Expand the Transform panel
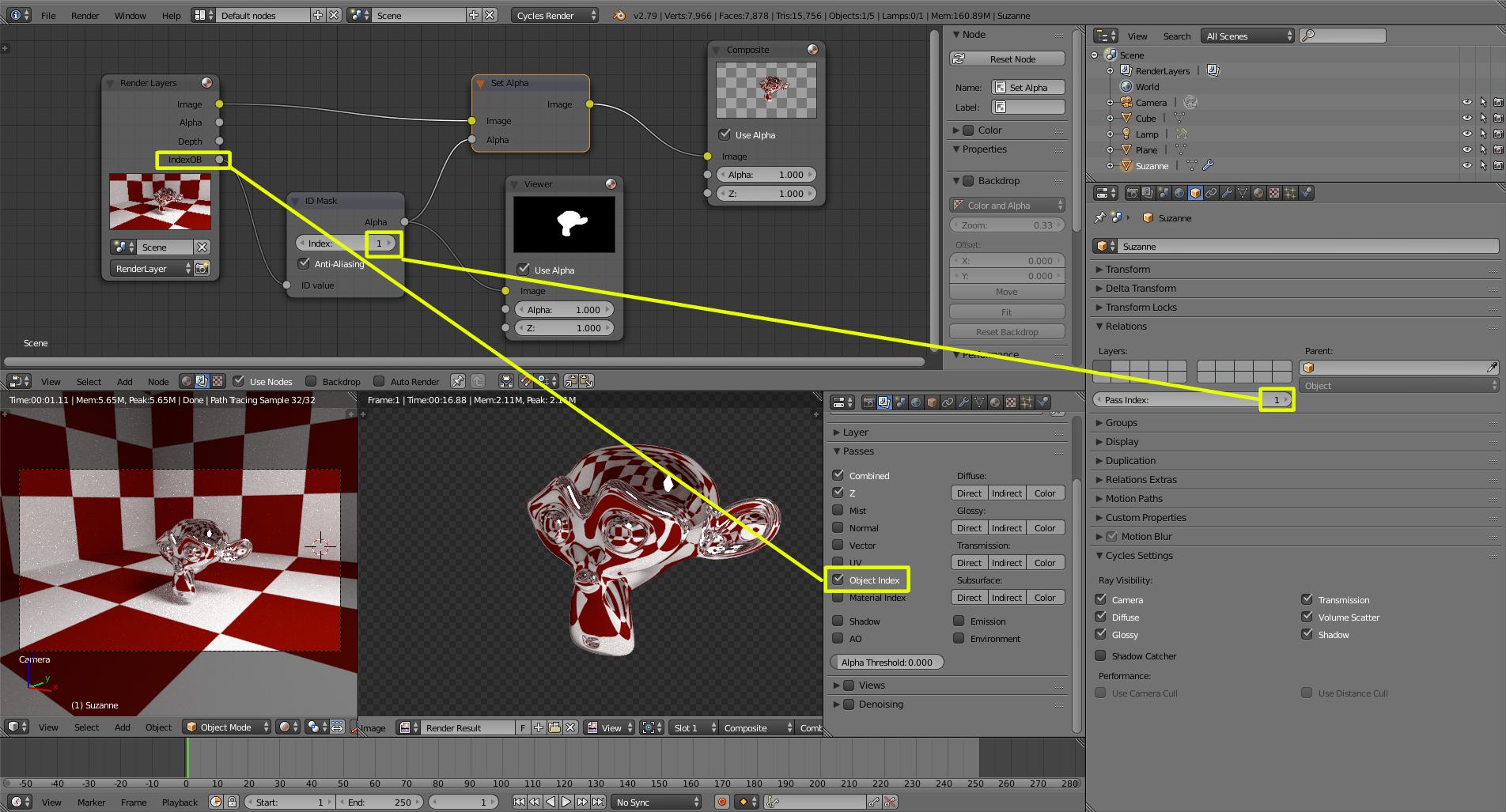 [x=1128, y=269]
